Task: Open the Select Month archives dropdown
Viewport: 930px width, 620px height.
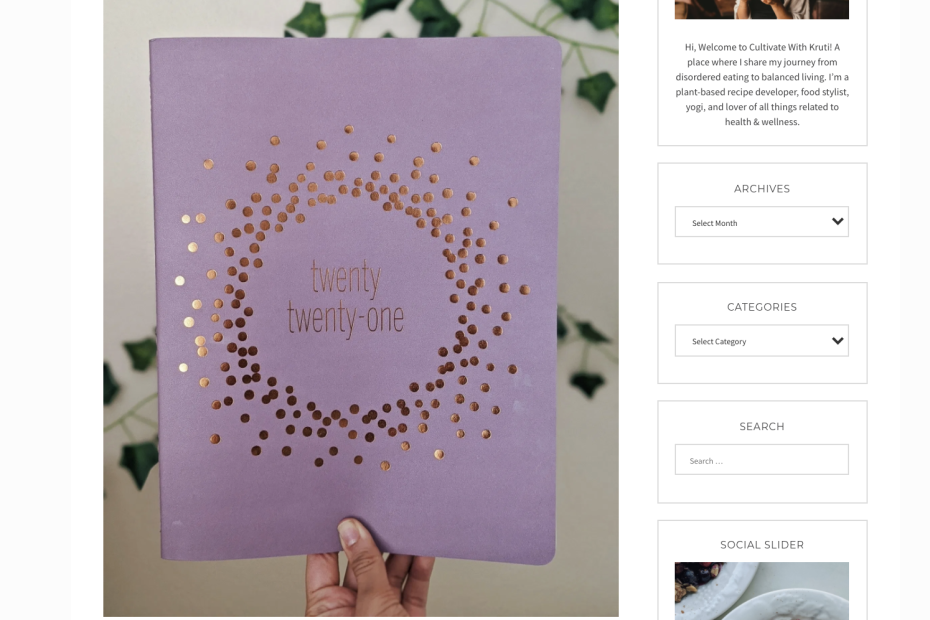Action: [762, 222]
